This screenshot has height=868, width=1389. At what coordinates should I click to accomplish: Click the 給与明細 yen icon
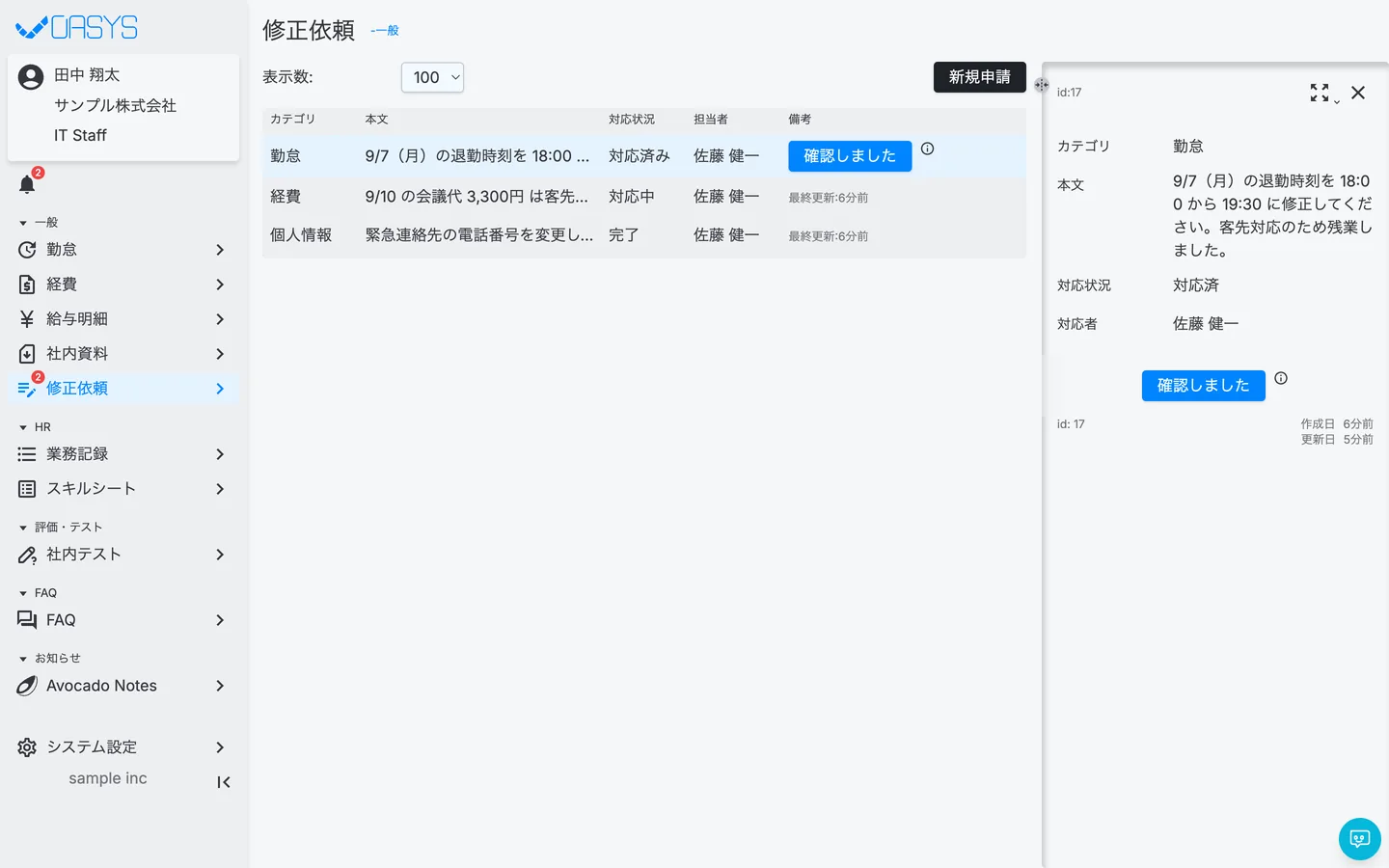coord(27,319)
